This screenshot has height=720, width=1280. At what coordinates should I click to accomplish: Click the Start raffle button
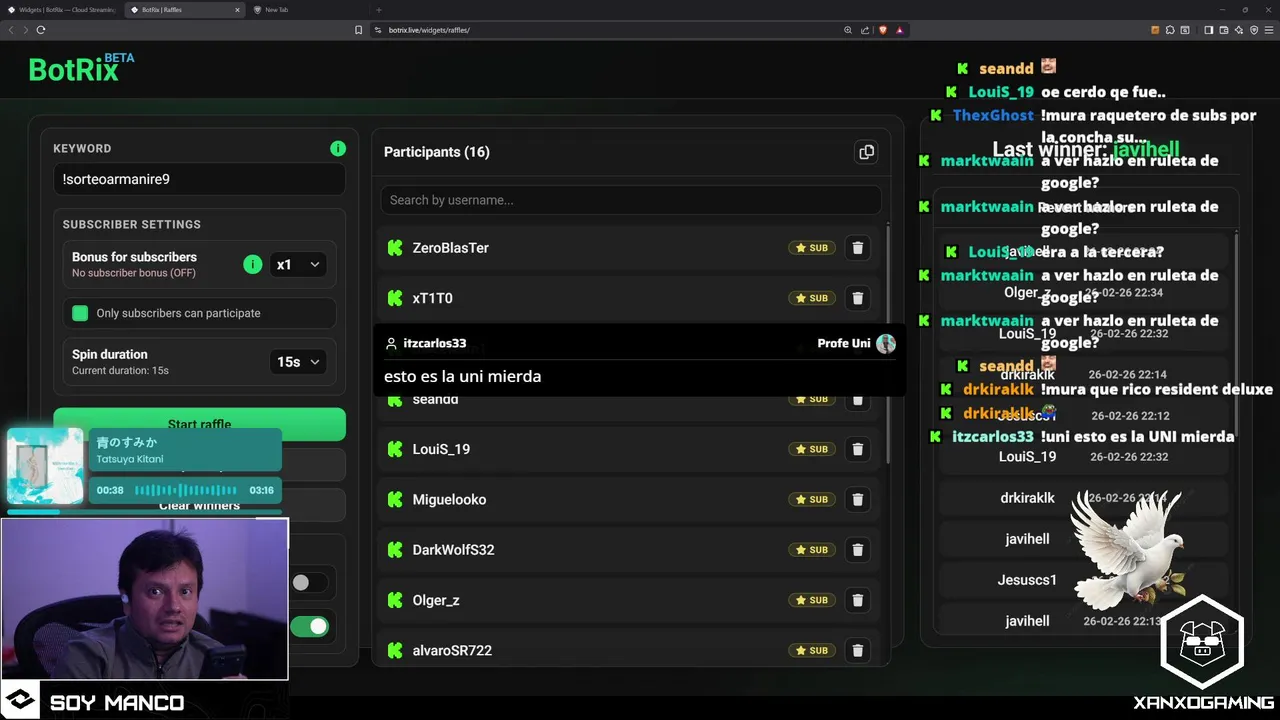[199, 424]
